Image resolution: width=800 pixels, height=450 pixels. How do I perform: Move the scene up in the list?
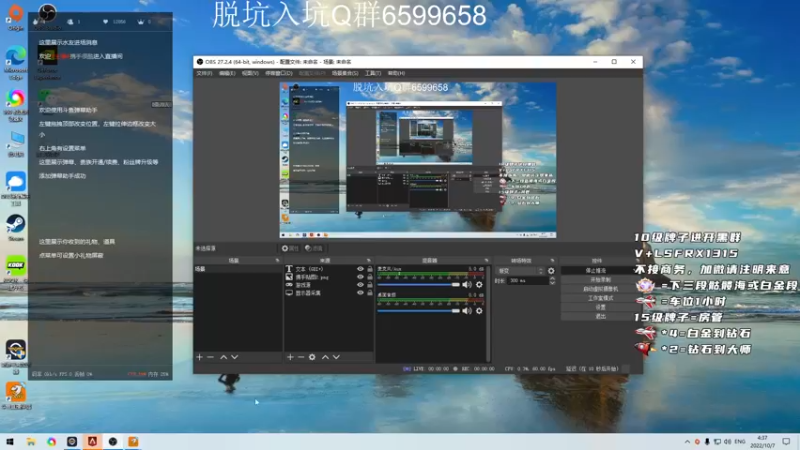tap(223, 357)
